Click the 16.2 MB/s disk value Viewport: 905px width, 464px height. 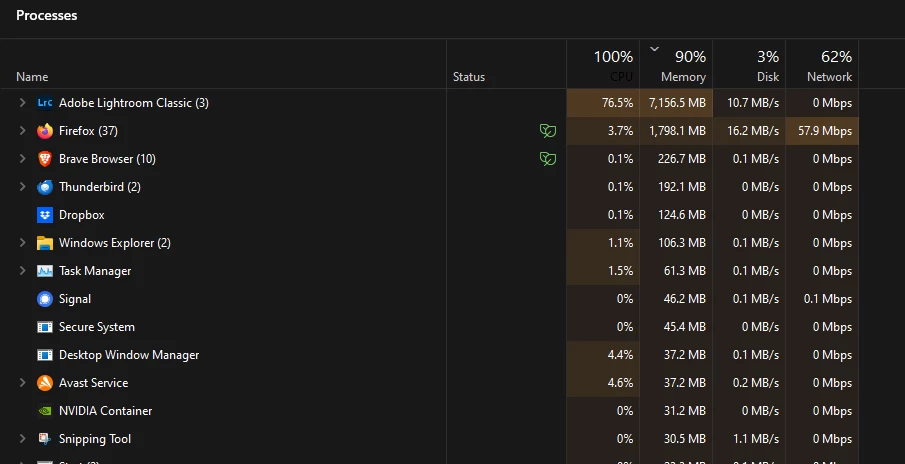pos(753,131)
